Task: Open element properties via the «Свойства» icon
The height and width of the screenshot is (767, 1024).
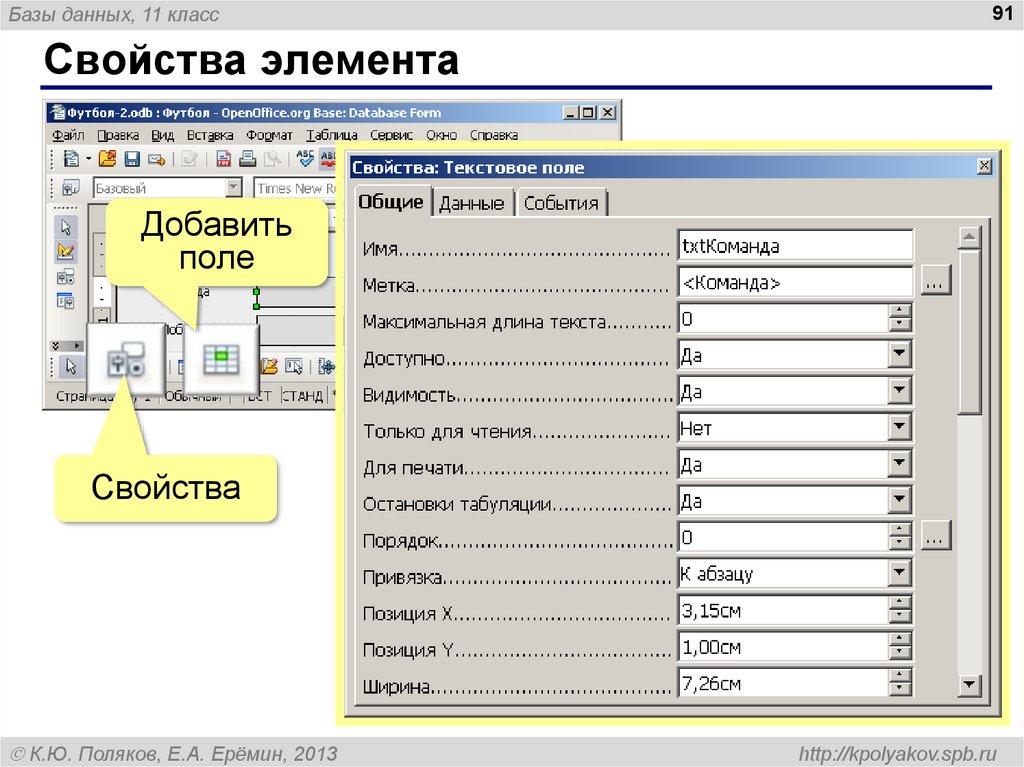Action: [125, 360]
